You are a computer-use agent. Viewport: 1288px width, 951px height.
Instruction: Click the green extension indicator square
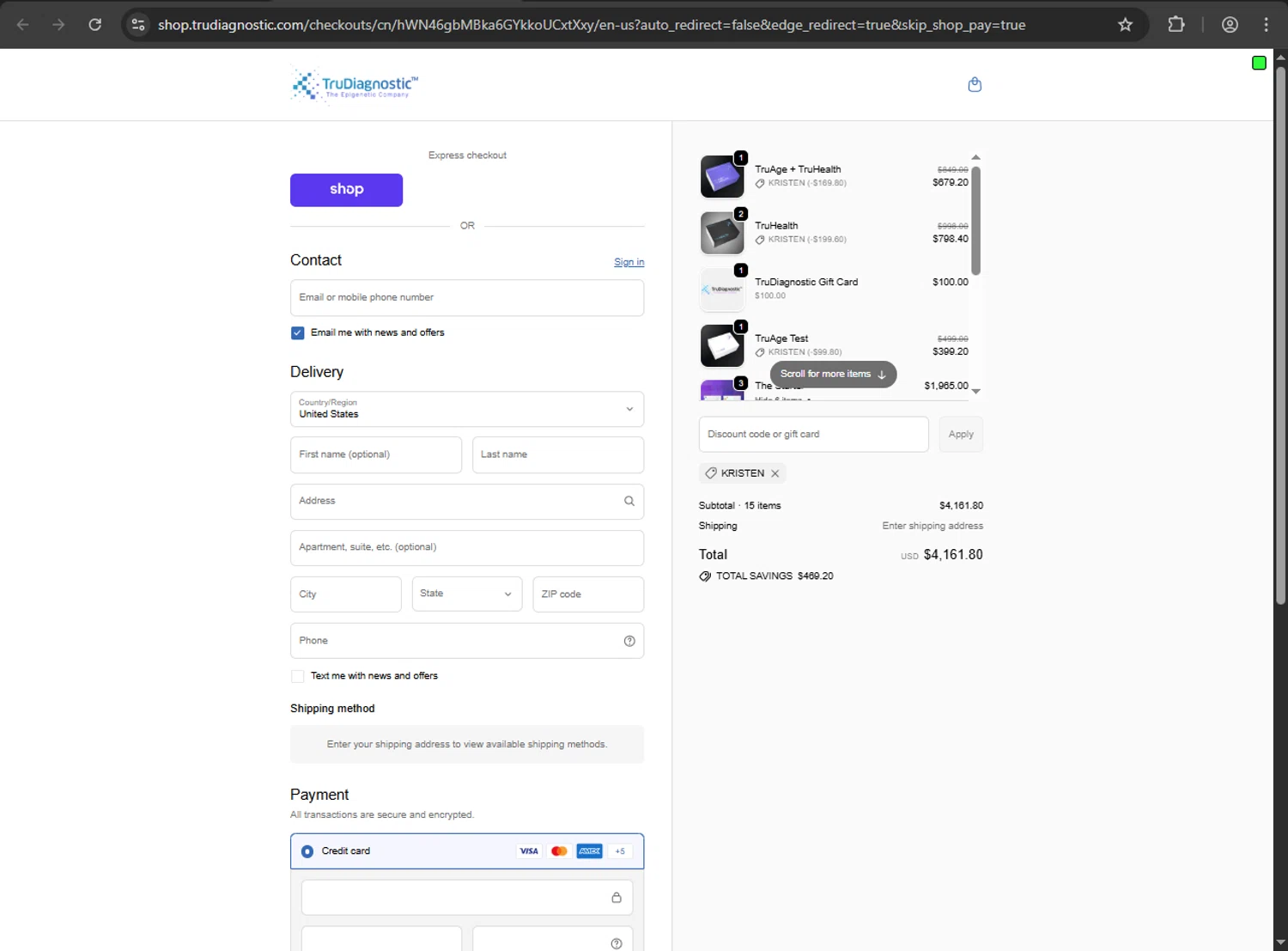(1259, 63)
